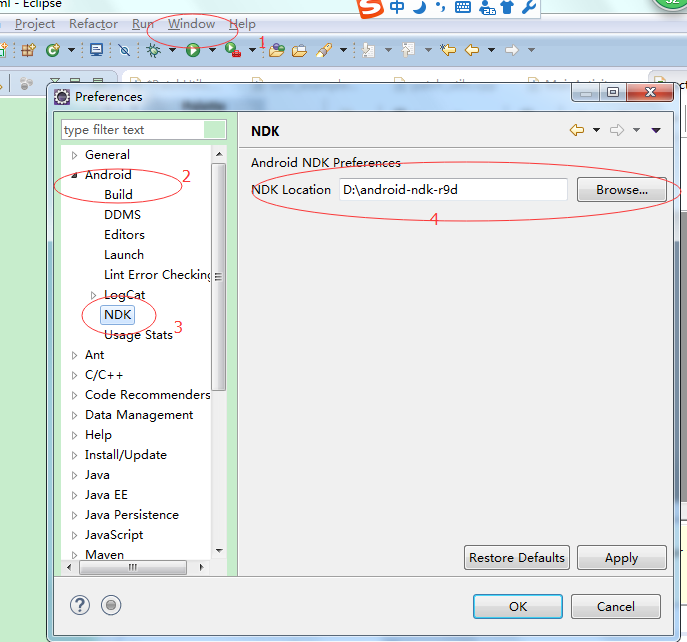Select the Build preference page

click(118, 195)
